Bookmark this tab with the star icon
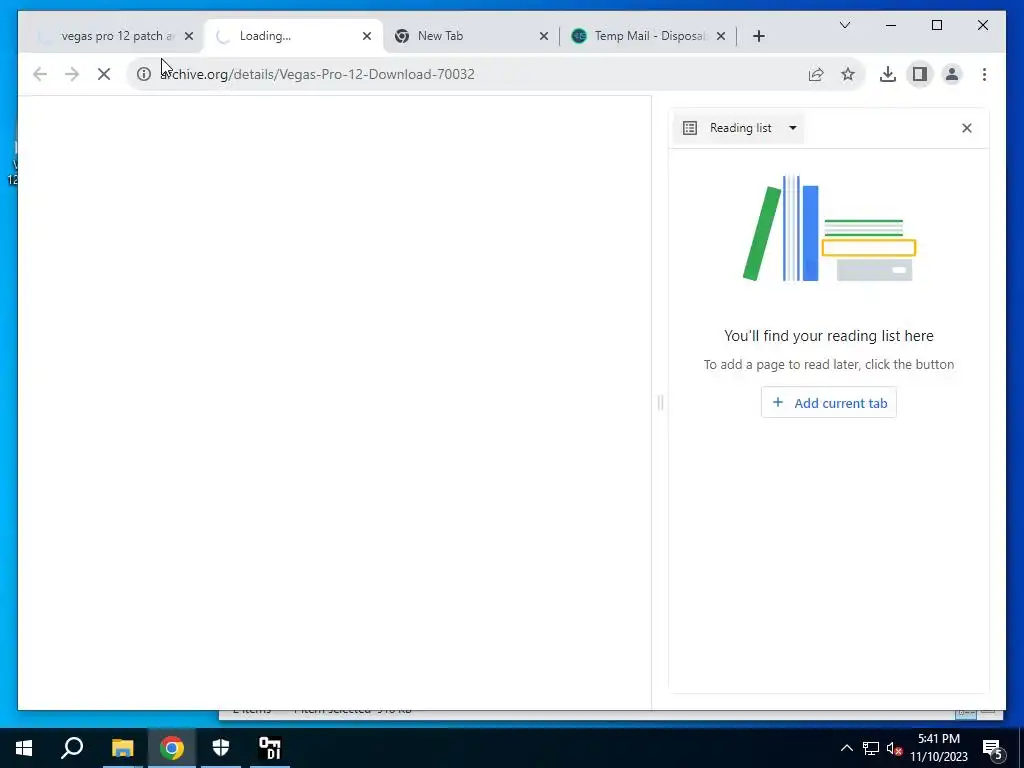 coord(848,74)
